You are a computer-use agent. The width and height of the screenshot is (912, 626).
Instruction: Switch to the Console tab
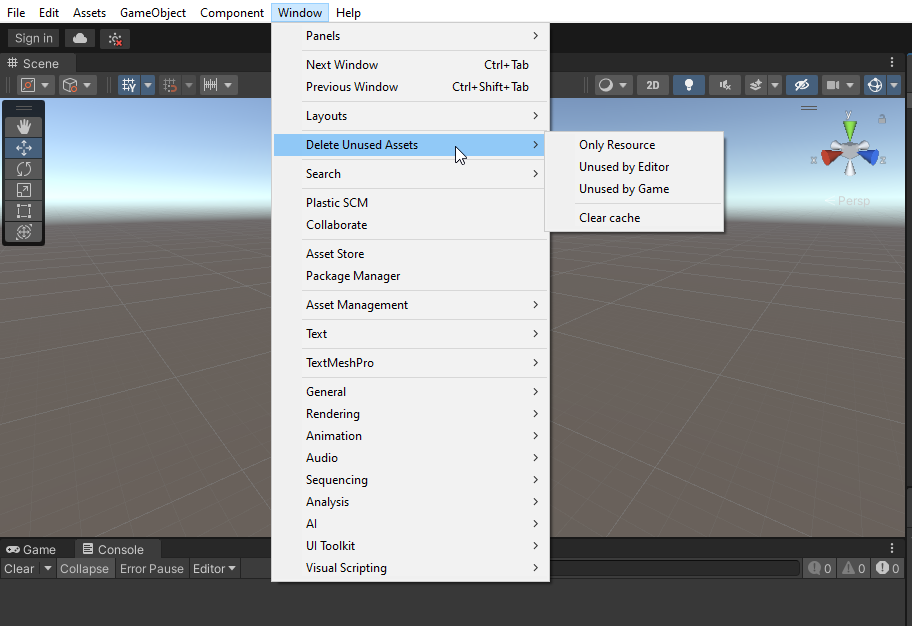[x=117, y=548]
